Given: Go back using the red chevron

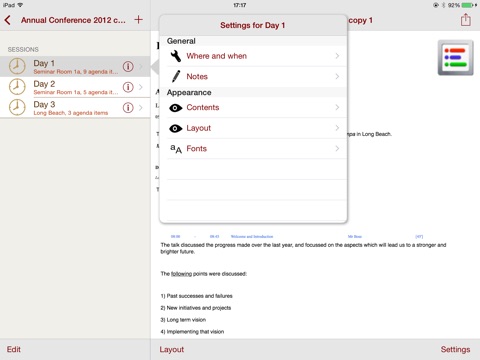Looking at the screenshot, I should point(8,20).
